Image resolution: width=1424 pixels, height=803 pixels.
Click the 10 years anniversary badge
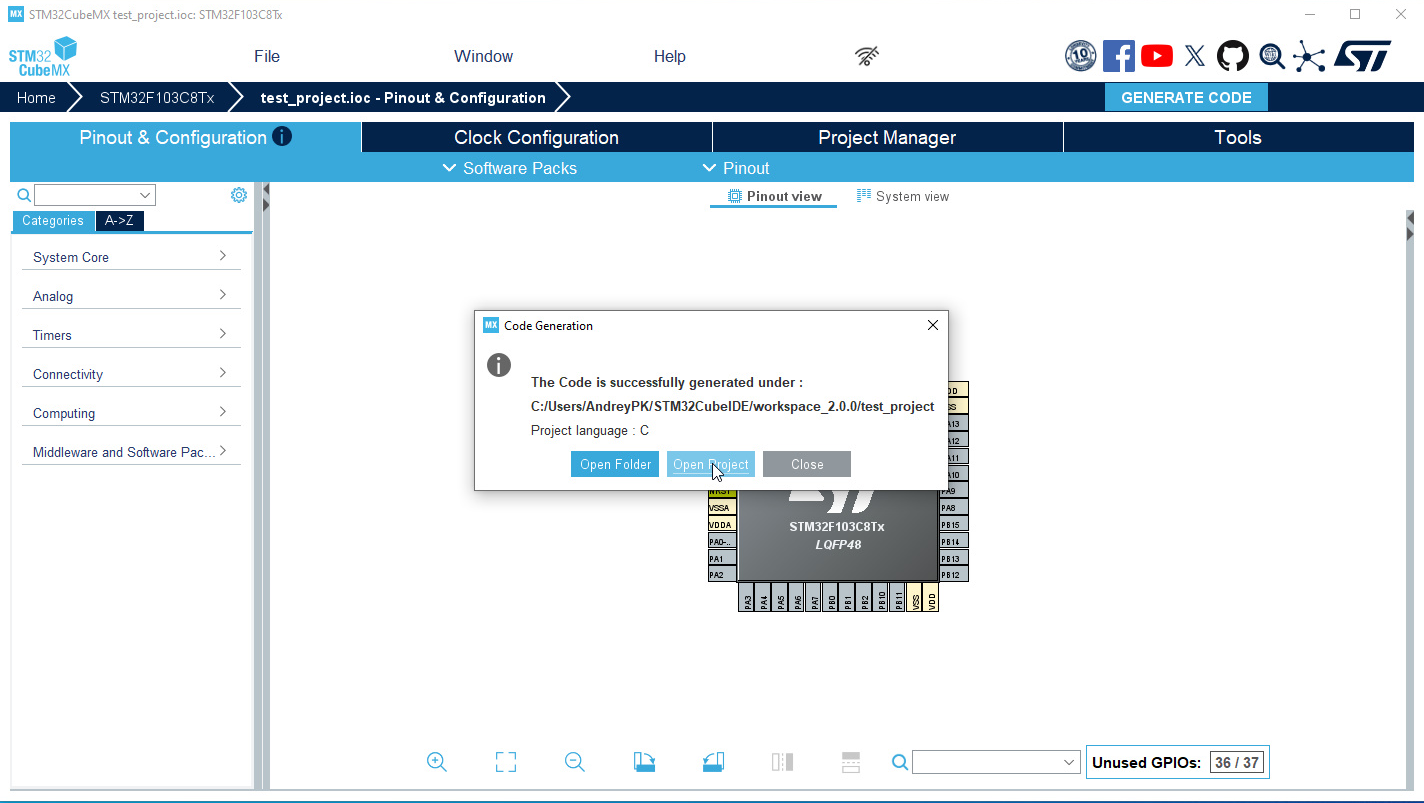click(1081, 56)
